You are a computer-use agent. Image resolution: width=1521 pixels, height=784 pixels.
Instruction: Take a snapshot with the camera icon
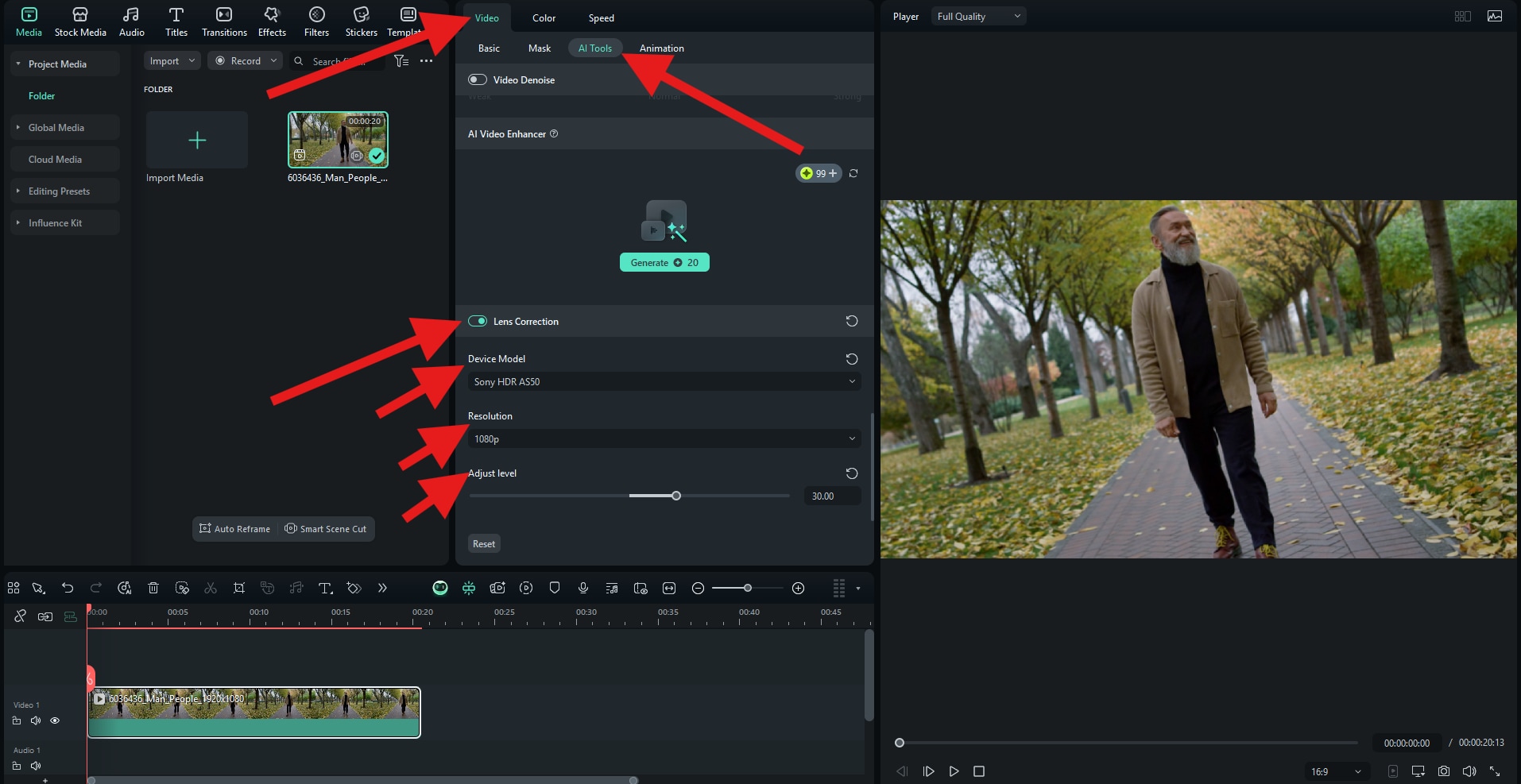point(1444,771)
